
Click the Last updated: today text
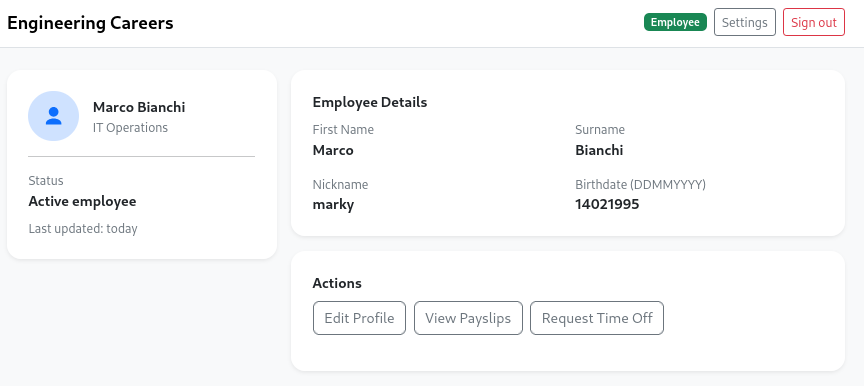tap(83, 229)
